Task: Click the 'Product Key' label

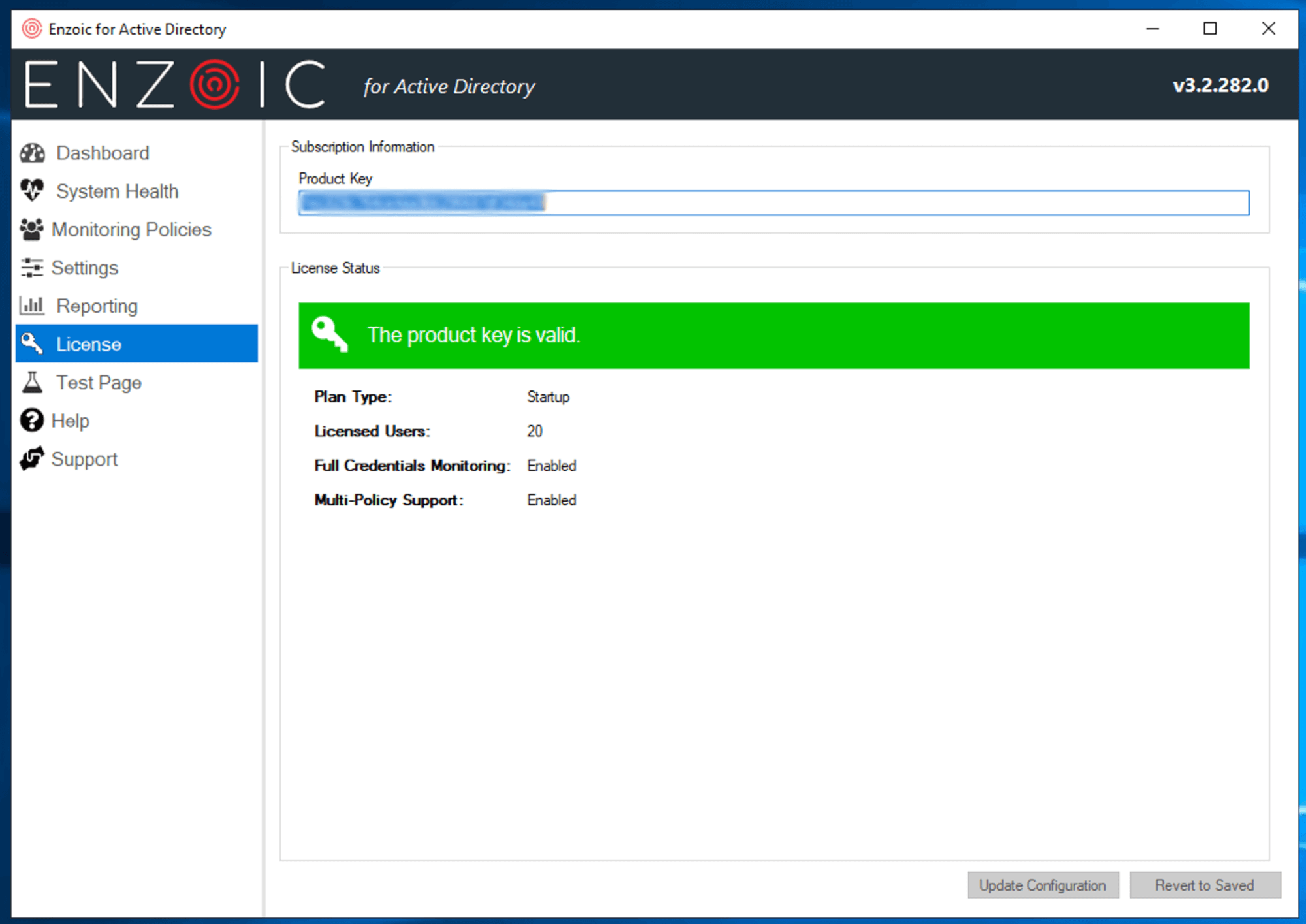Action: tap(335, 178)
